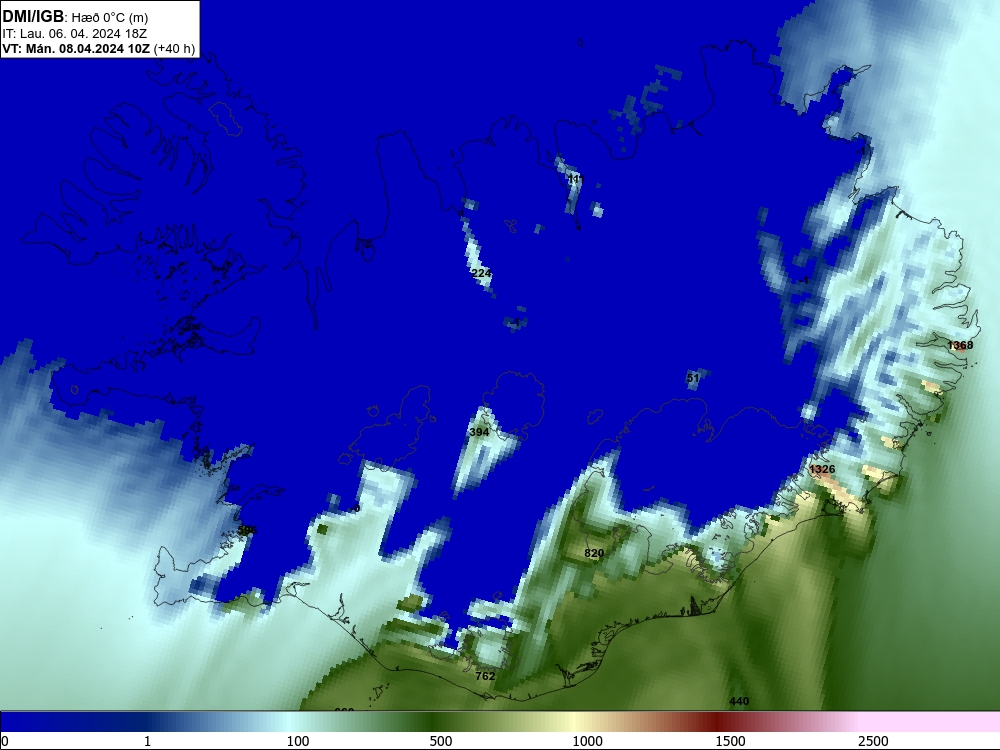Screen dimensions: 1000x750
Task: Click the valid time 'VT: Mán. 08.04.2024 10Z'
Action: (x=76, y=49)
